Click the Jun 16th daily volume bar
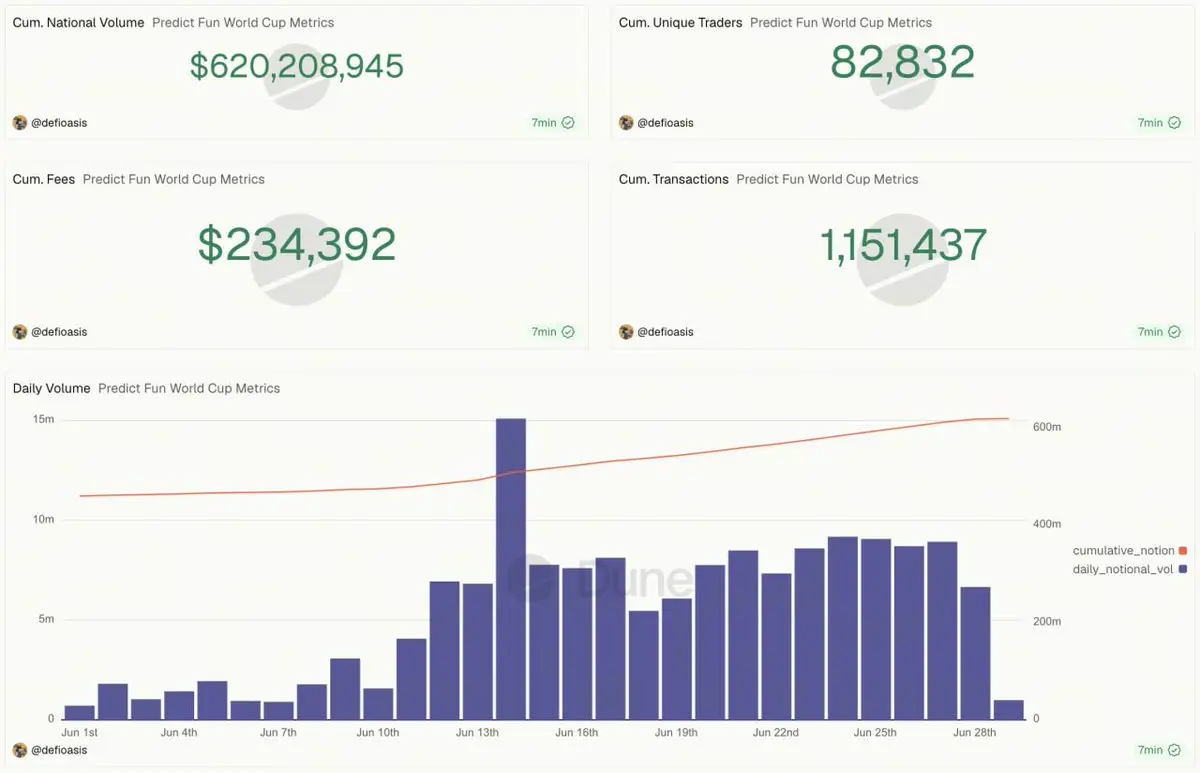 pos(577,644)
